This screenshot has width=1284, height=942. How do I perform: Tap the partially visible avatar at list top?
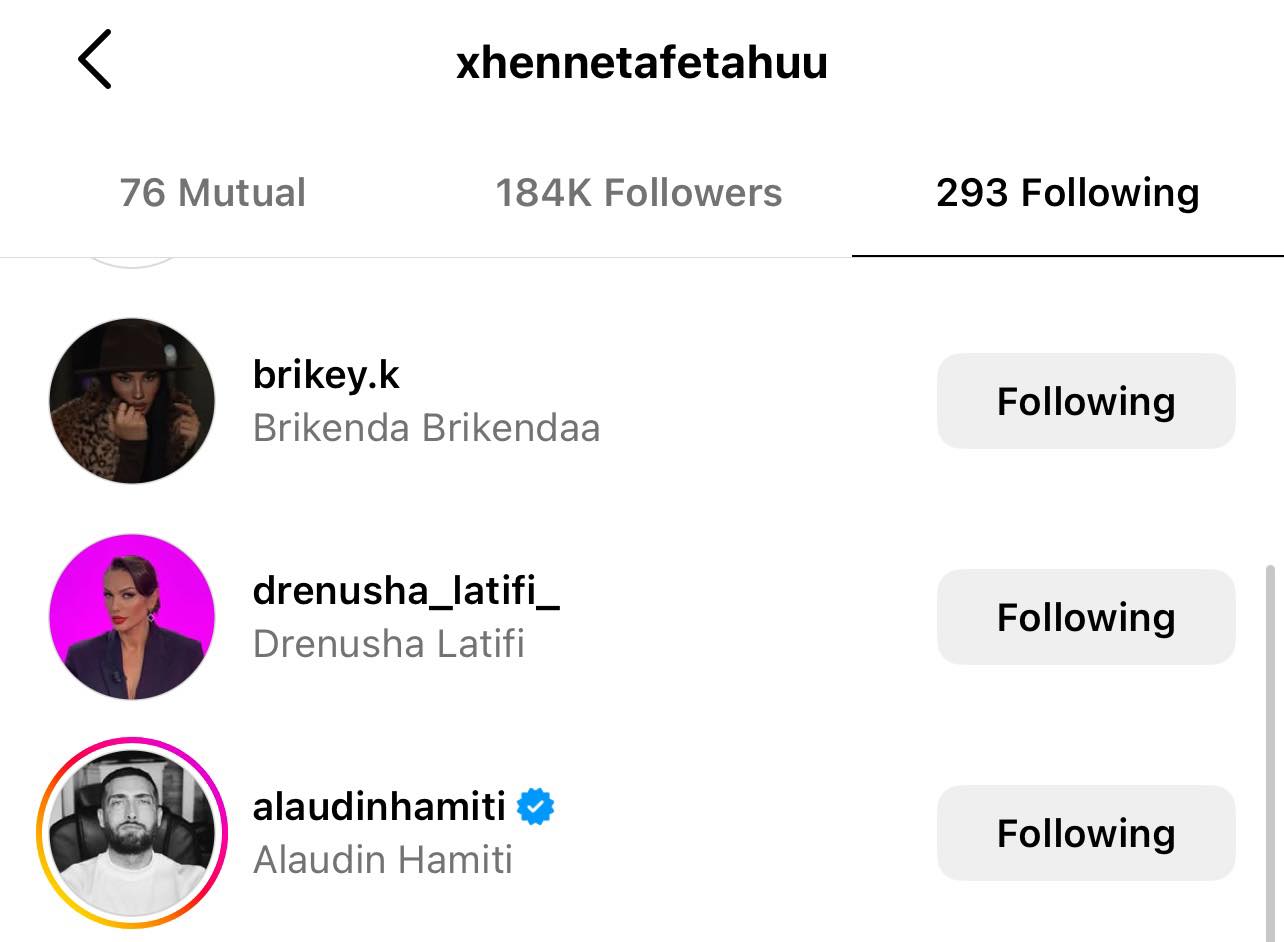click(x=132, y=263)
